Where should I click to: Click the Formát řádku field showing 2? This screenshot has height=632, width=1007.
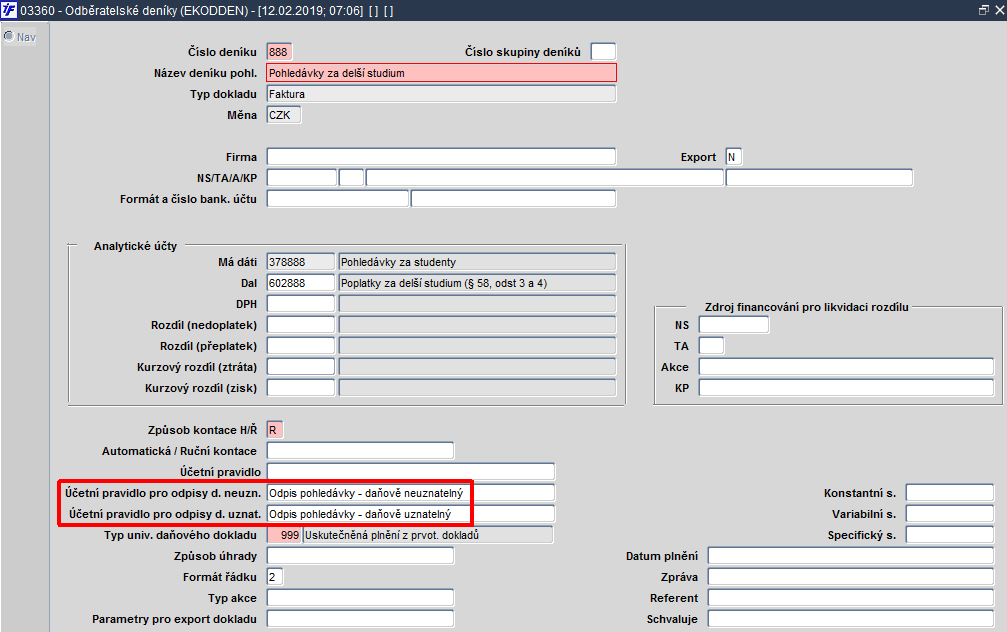click(274, 577)
